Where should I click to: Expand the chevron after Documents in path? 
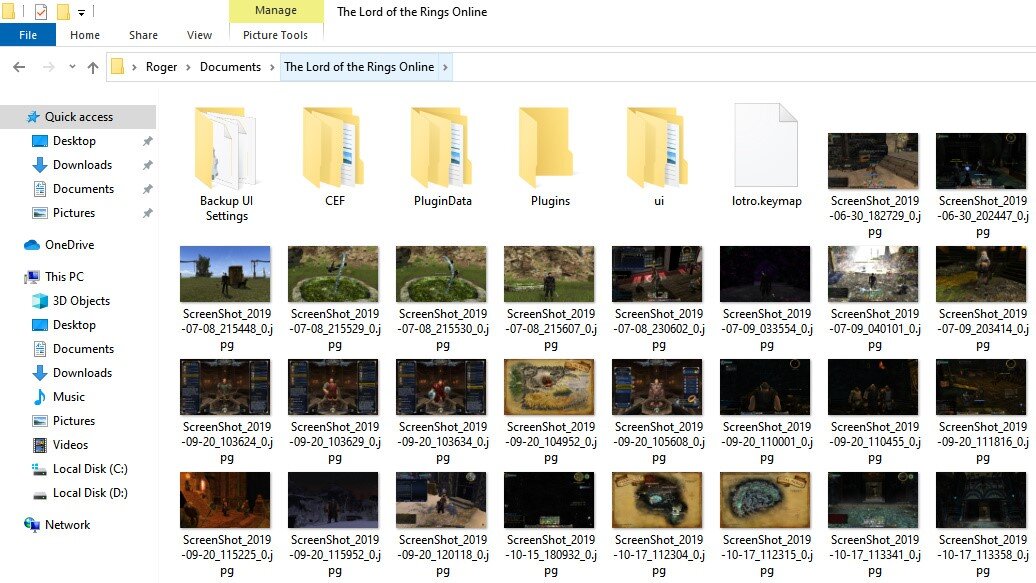coord(272,67)
